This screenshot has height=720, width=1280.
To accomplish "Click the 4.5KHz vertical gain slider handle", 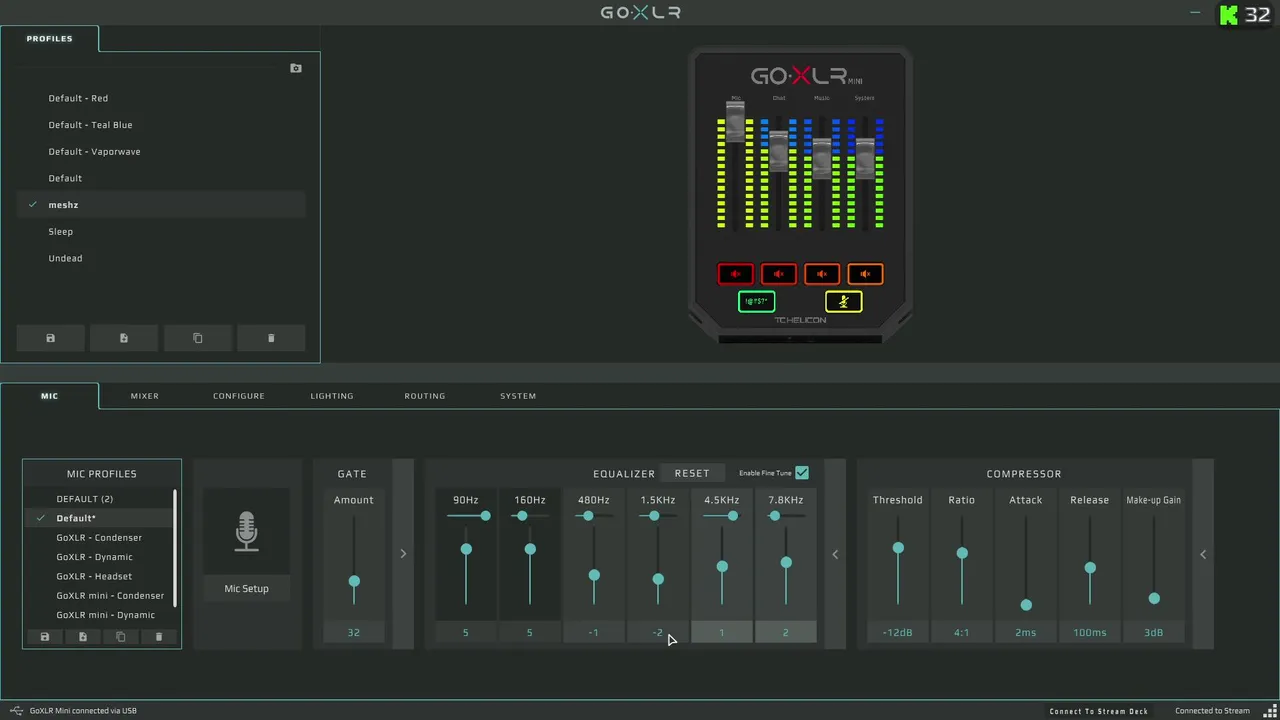I will pos(722,566).
